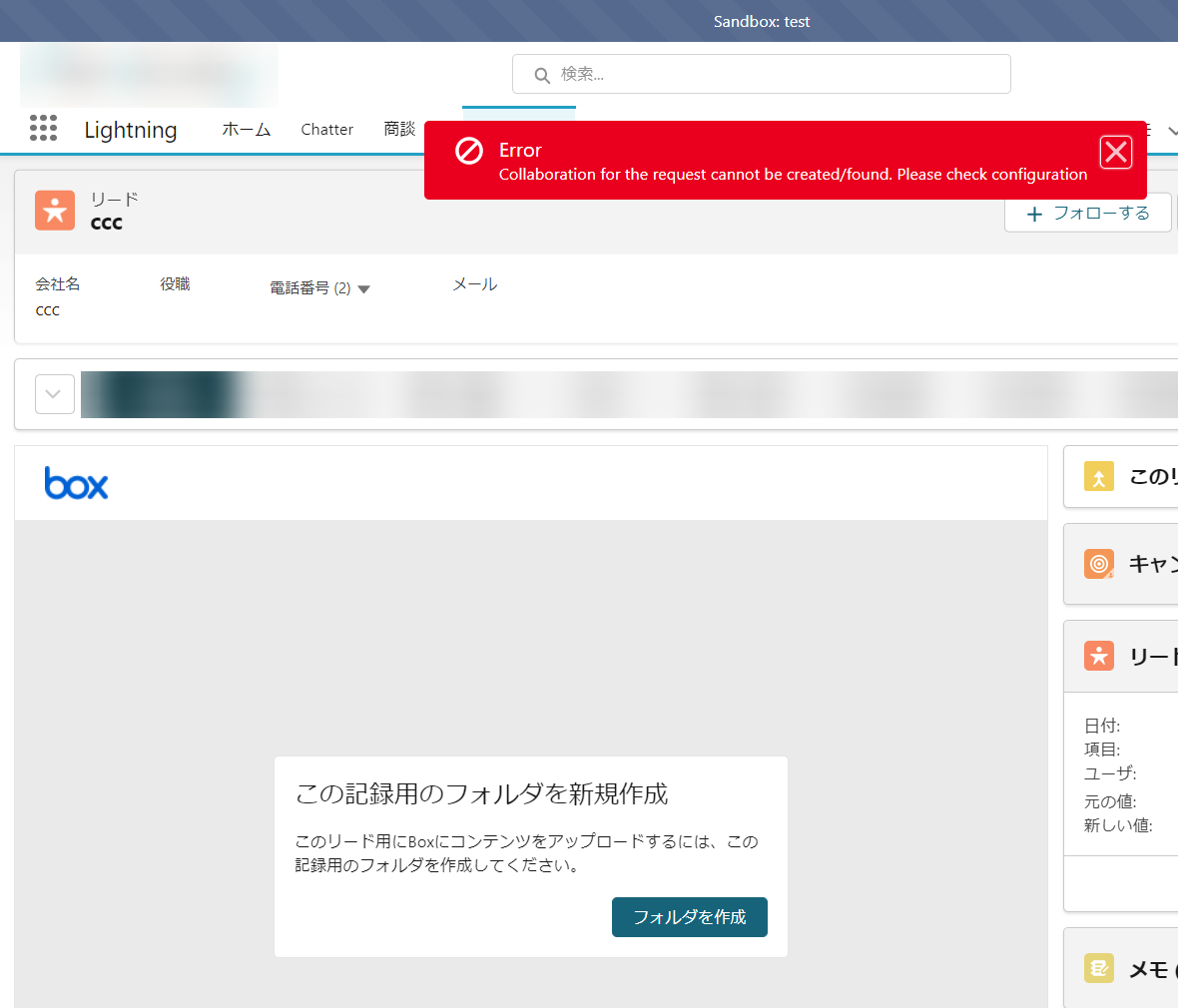1178x1008 pixels.
Task: Click the blue Box logo
Action: [76, 484]
